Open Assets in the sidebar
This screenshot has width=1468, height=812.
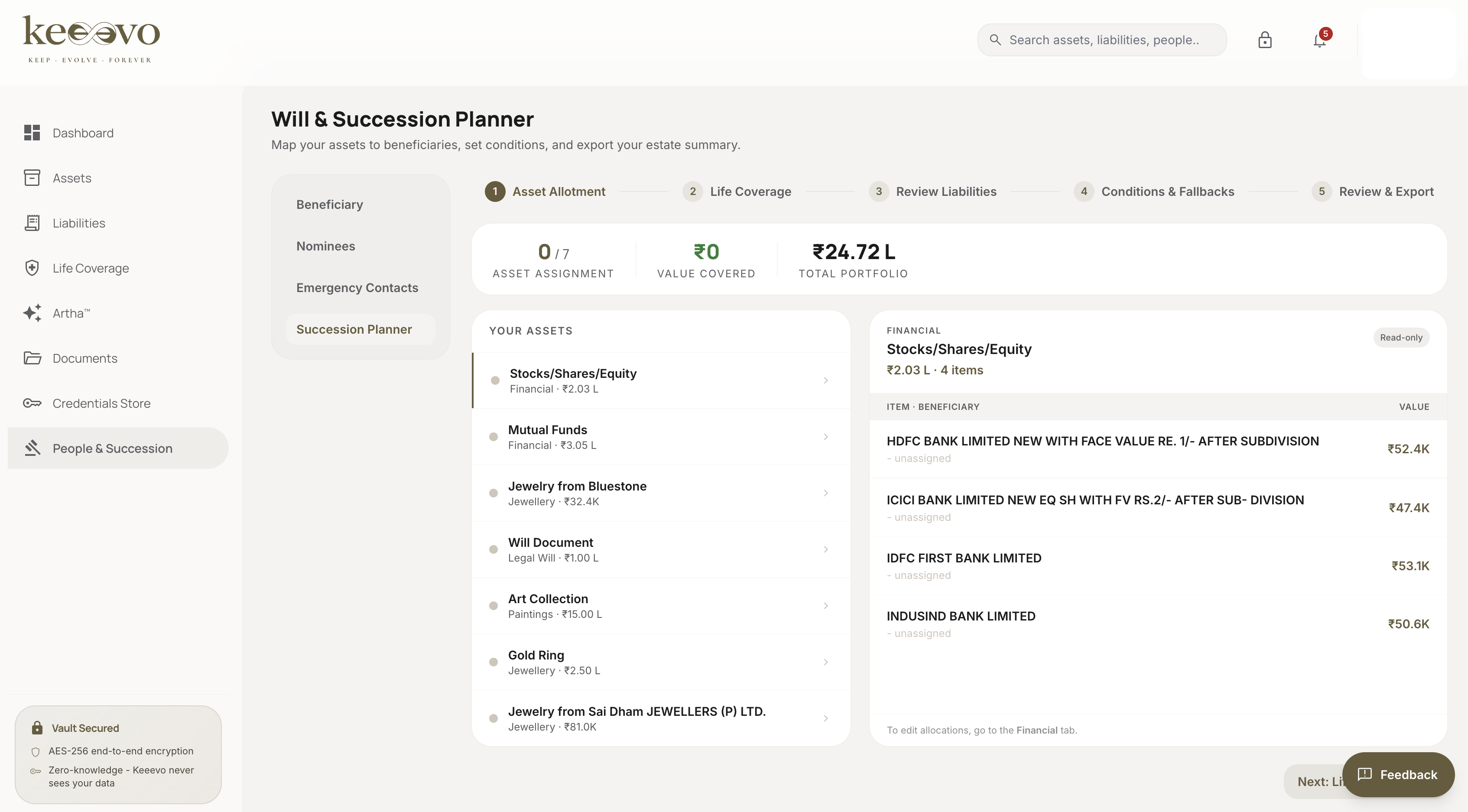[x=118, y=178]
